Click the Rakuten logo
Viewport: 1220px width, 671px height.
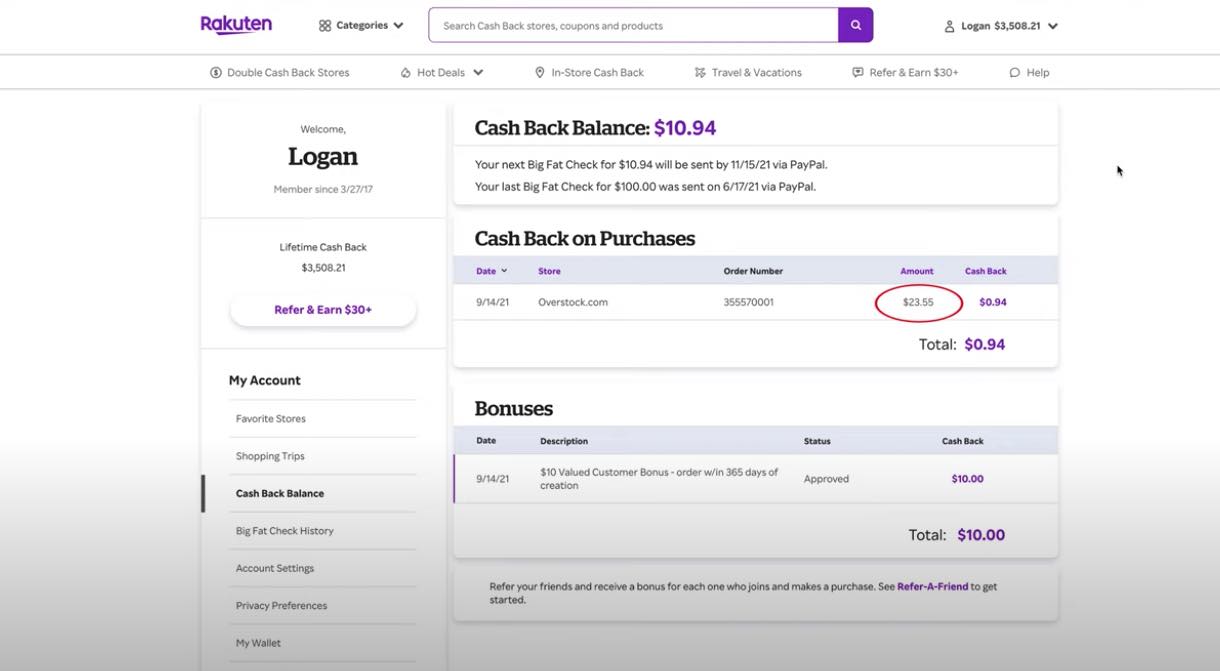[x=236, y=25]
